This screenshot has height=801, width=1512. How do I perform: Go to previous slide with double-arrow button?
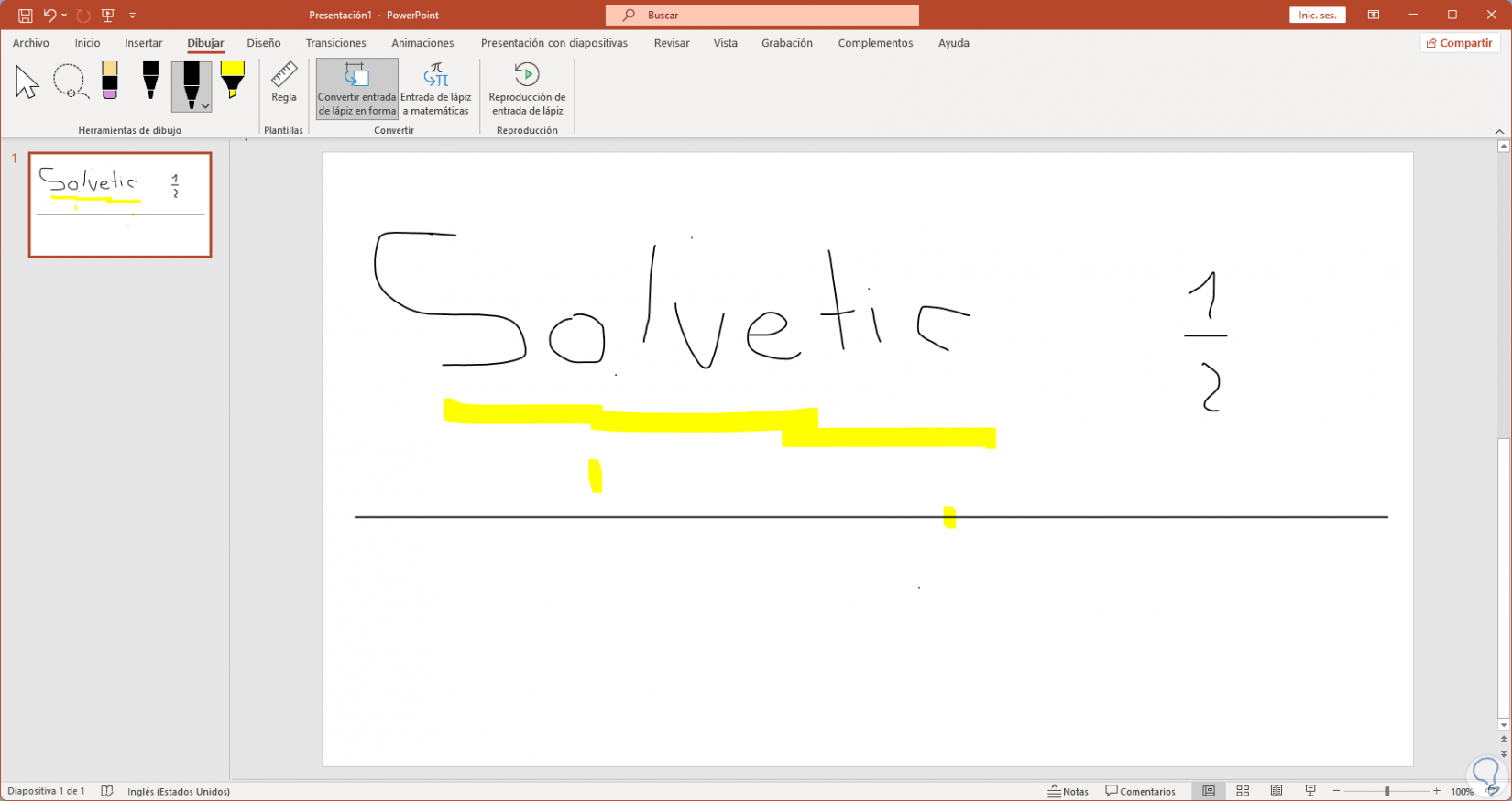pyautogui.click(x=1503, y=740)
